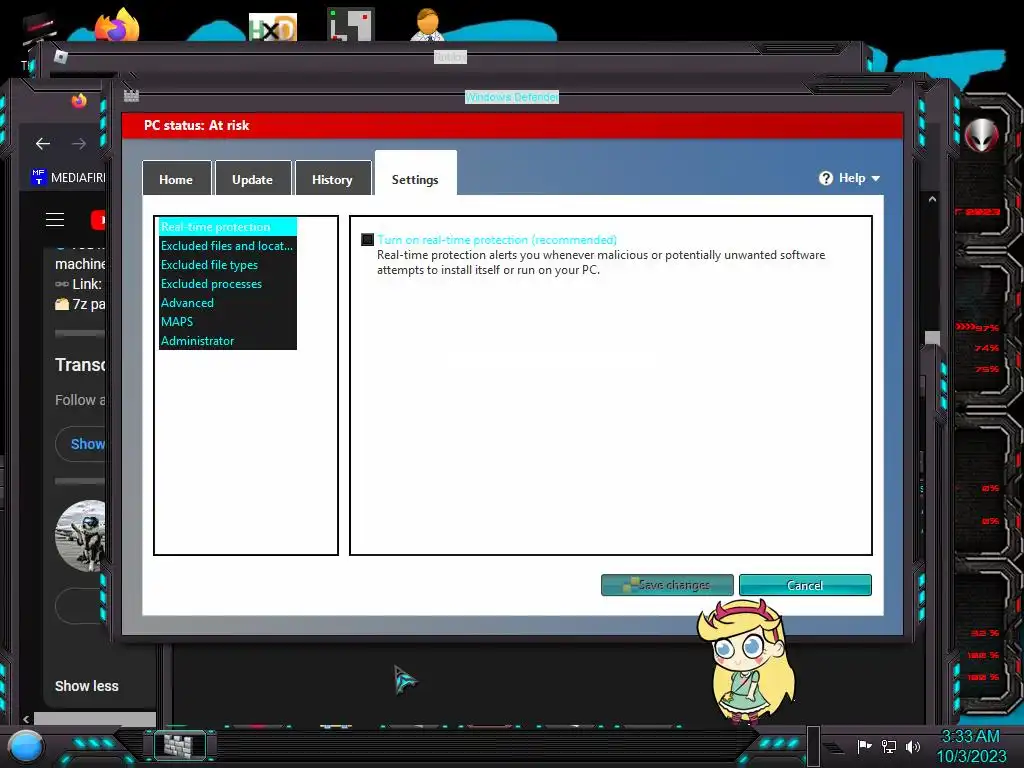Click the Windows Defender taskbar button
This screenshot has height=768, width=1024.
tap(180, 745)
